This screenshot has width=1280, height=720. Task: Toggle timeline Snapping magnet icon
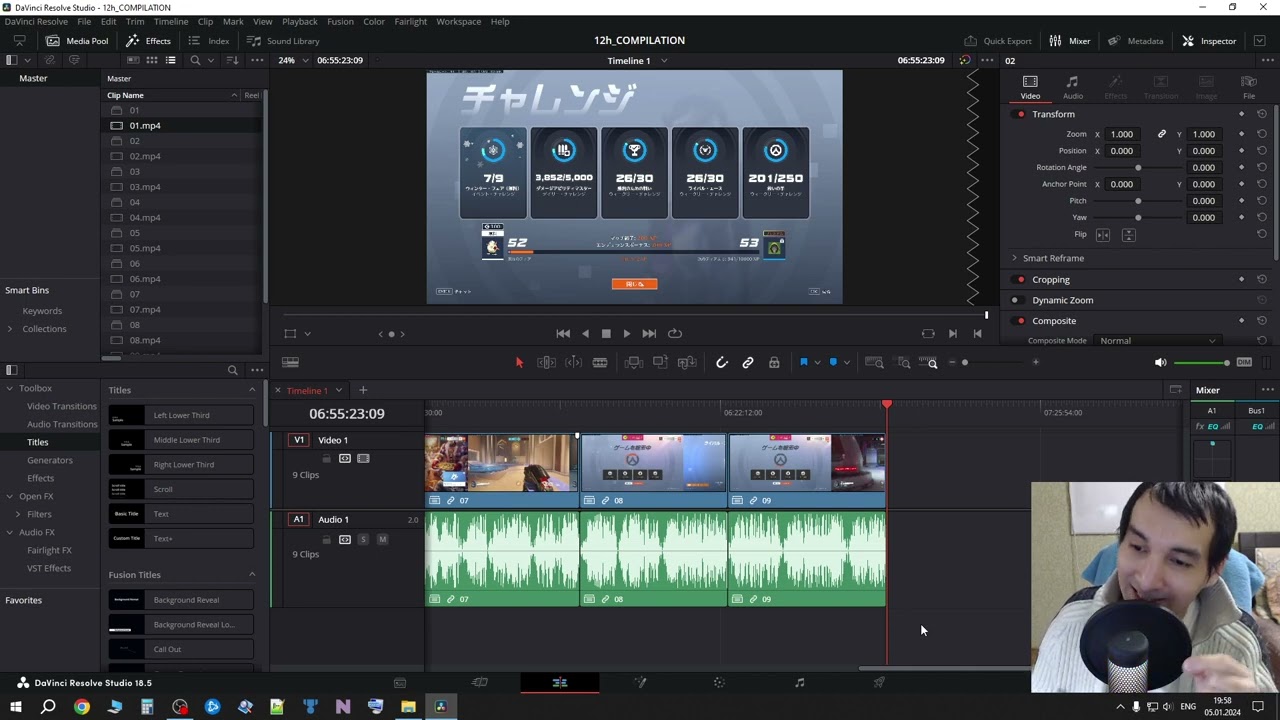(721, 362)
